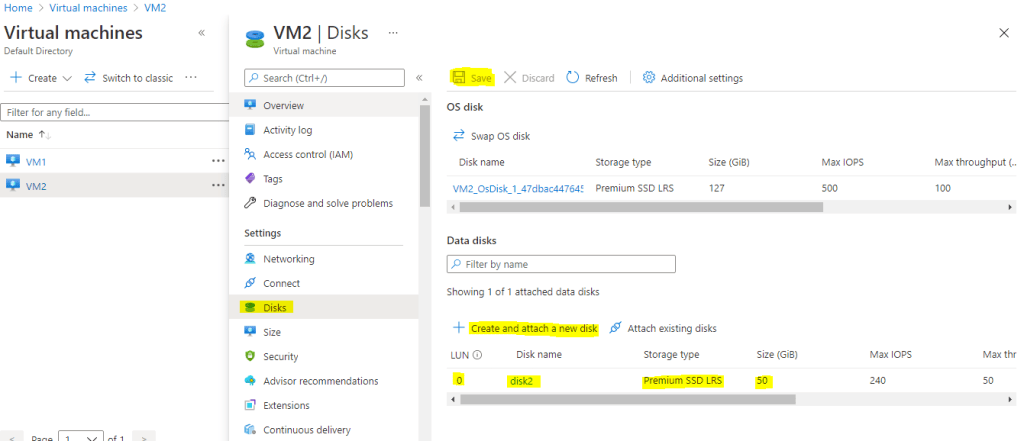Screen dimensions: 1024x441
Task: Open the Create dropdown arrow
Action: click(67, 78)
